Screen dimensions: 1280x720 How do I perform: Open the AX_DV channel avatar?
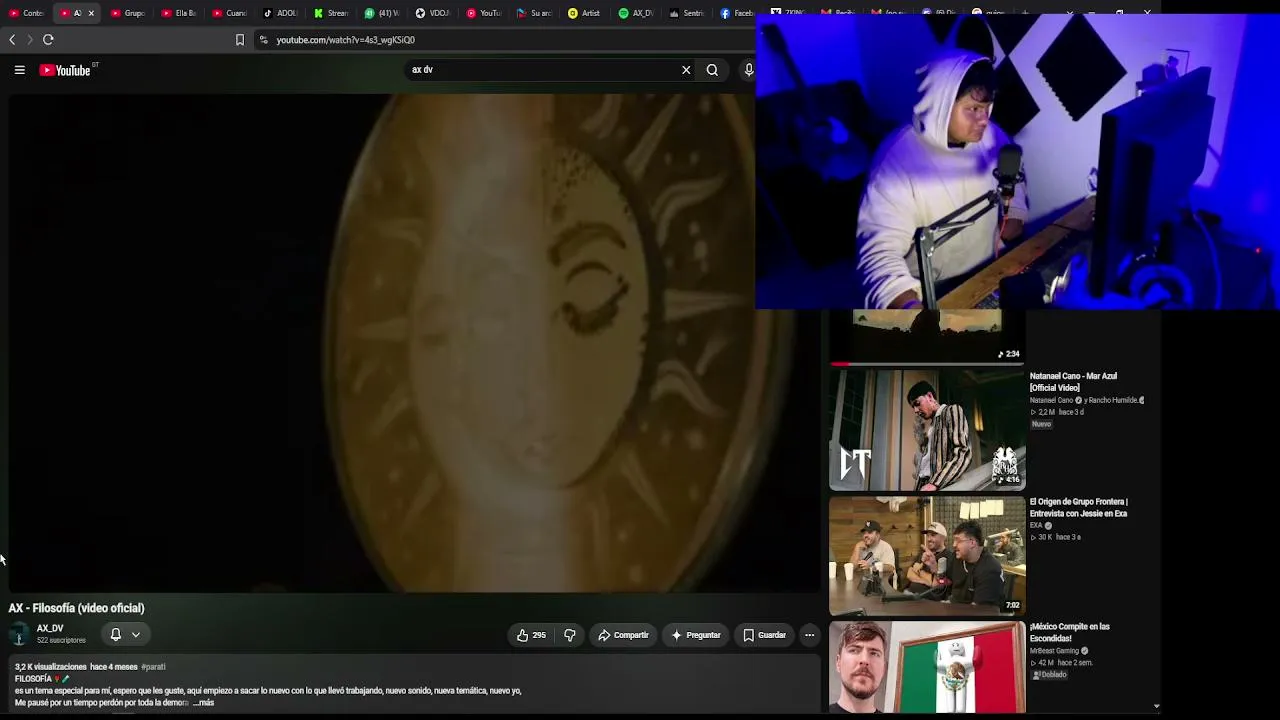point(18,634)
